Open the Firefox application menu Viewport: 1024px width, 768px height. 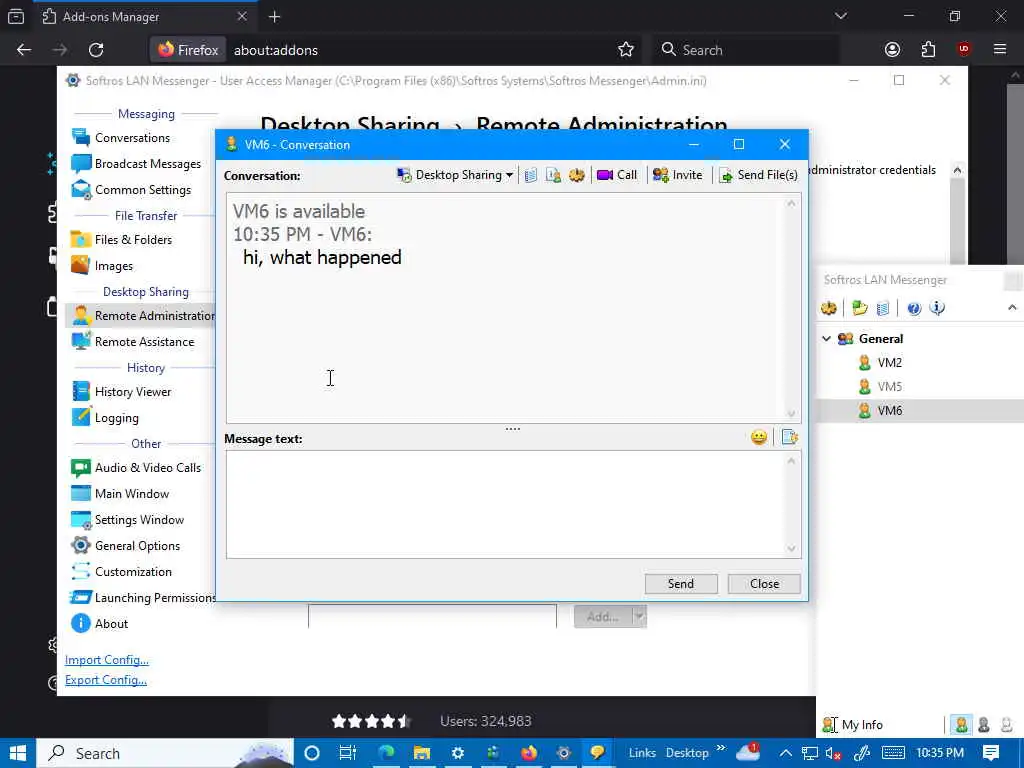pos(1000,50)
